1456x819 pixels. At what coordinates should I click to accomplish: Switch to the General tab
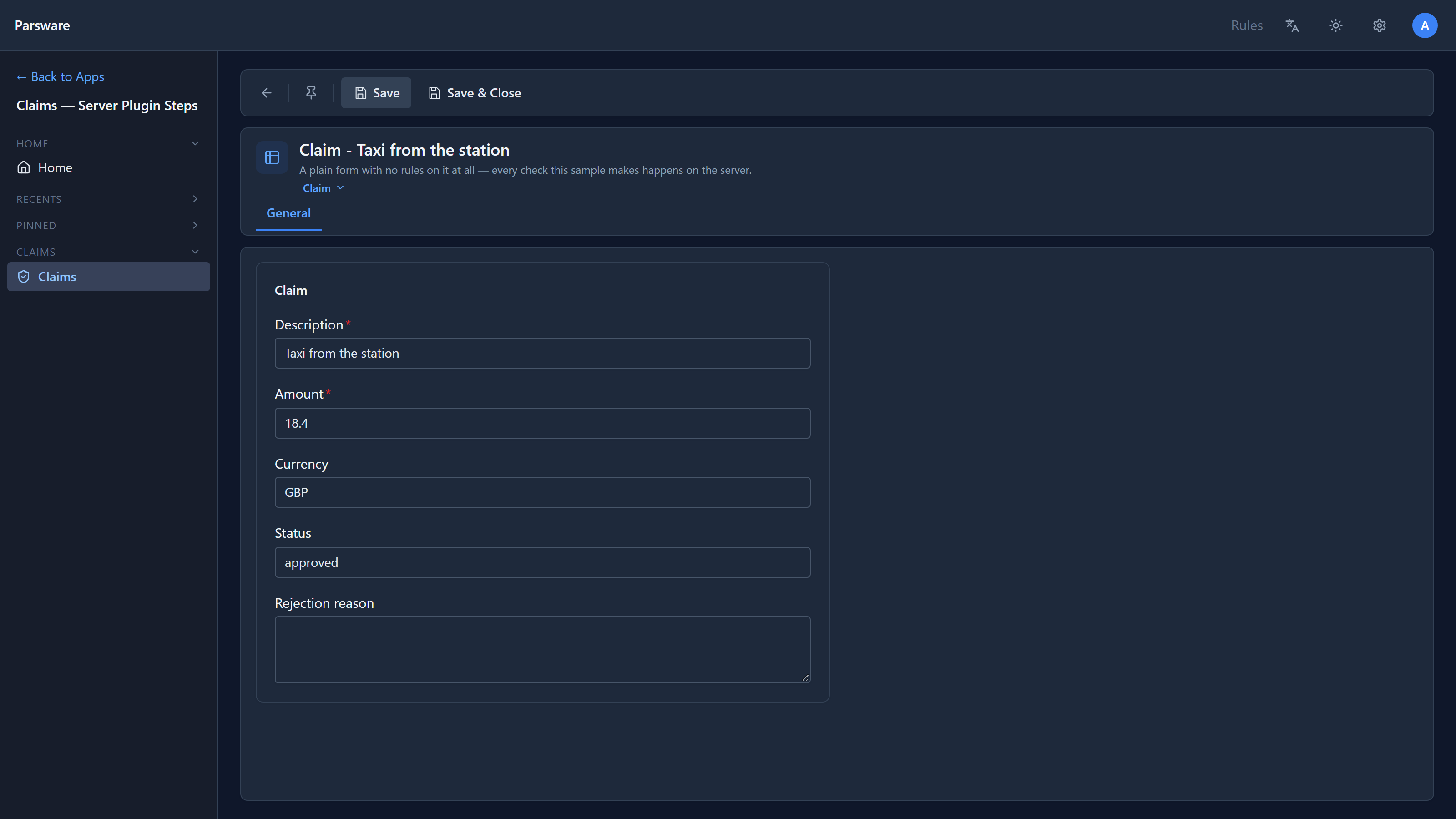click(288, 213)
